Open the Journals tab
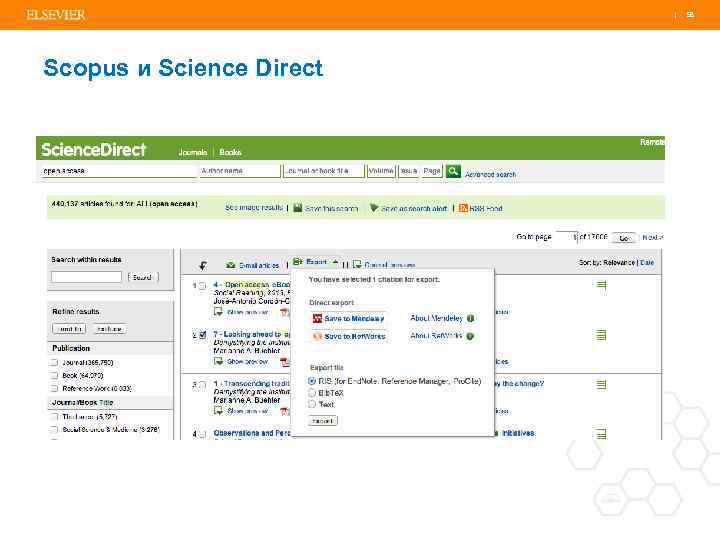Image resolution: width=720 pixels, height=540 pixels. pyautogui.click(x=193, y=152)
